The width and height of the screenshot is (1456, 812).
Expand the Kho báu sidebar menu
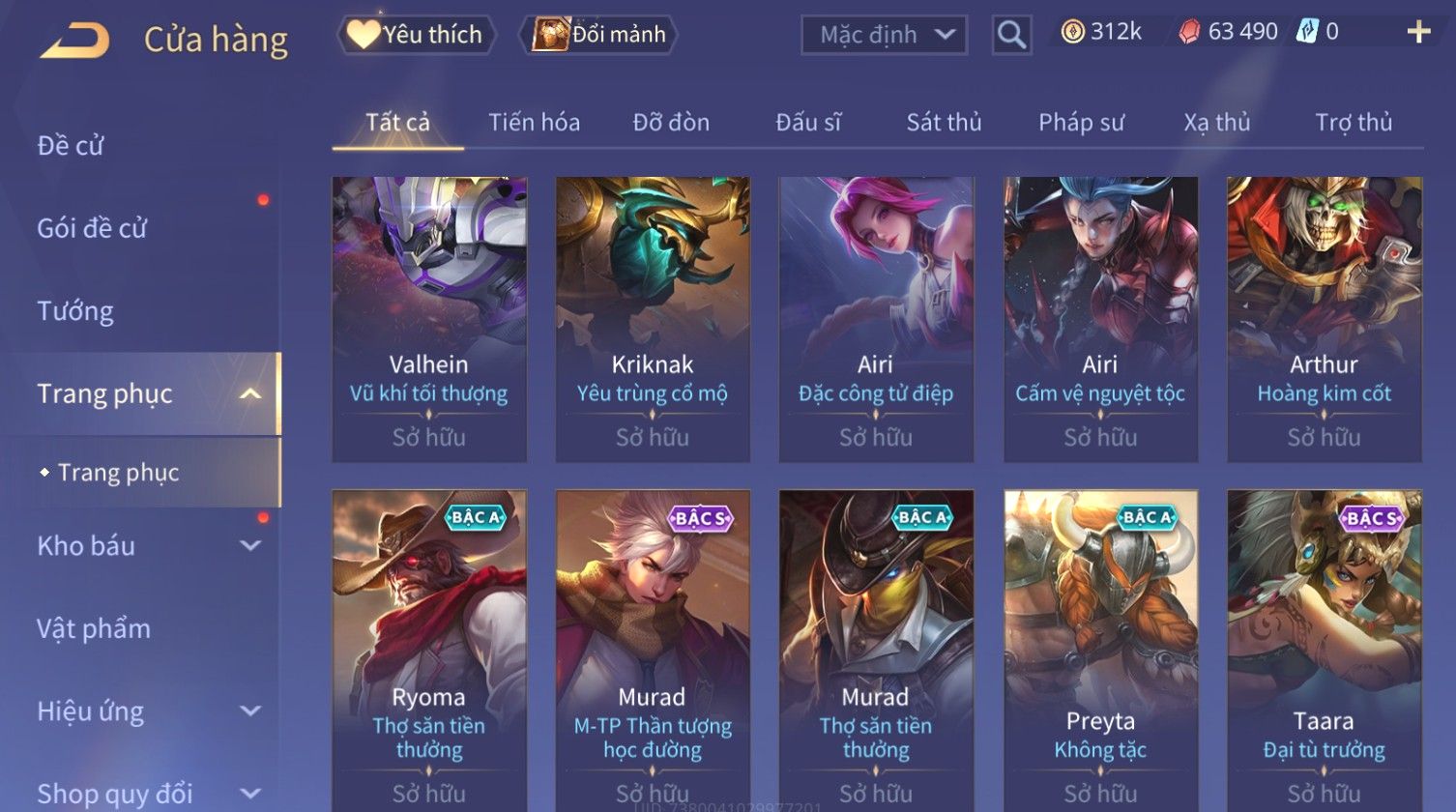[x=250, y=546]
